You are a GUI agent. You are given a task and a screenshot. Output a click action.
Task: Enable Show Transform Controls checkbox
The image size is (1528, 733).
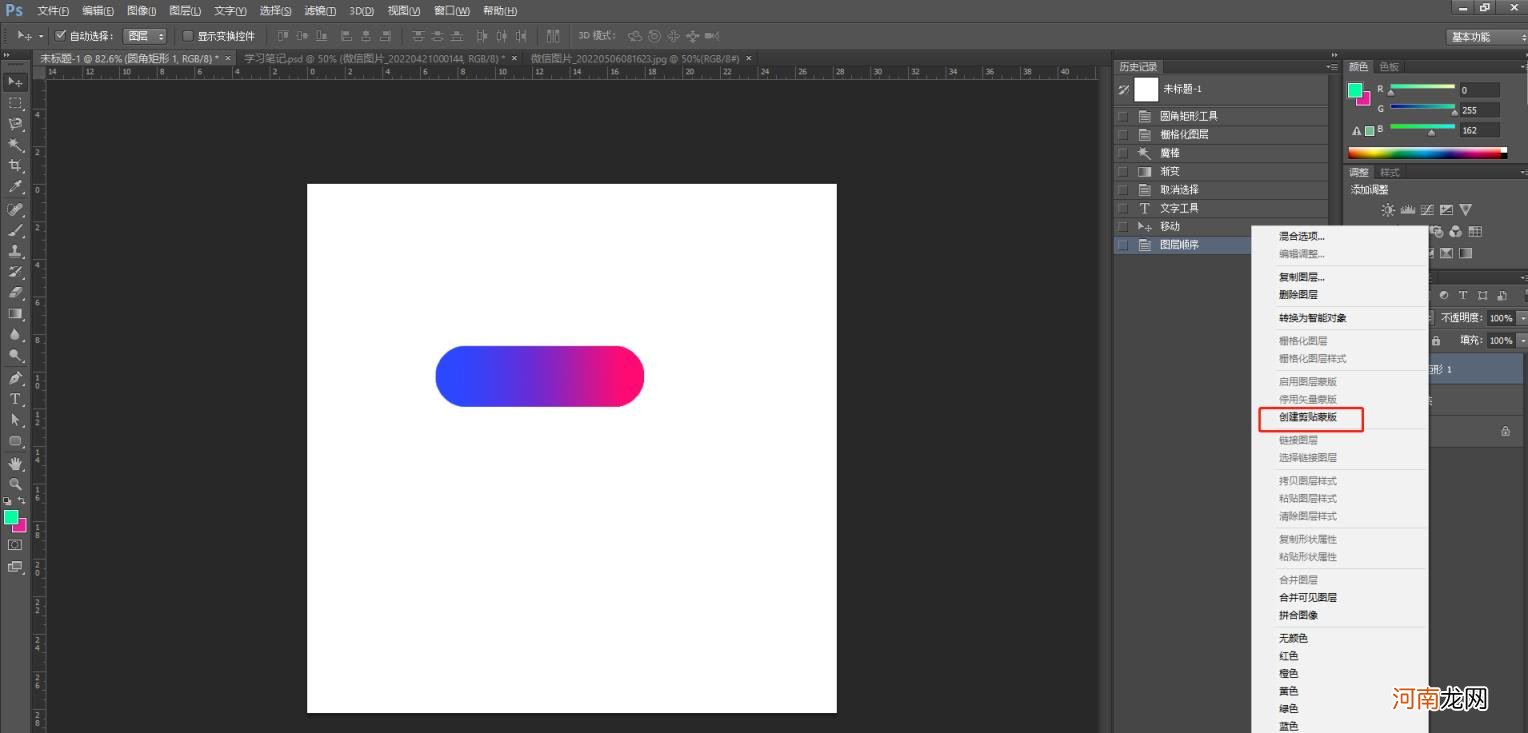click(188, 36)
